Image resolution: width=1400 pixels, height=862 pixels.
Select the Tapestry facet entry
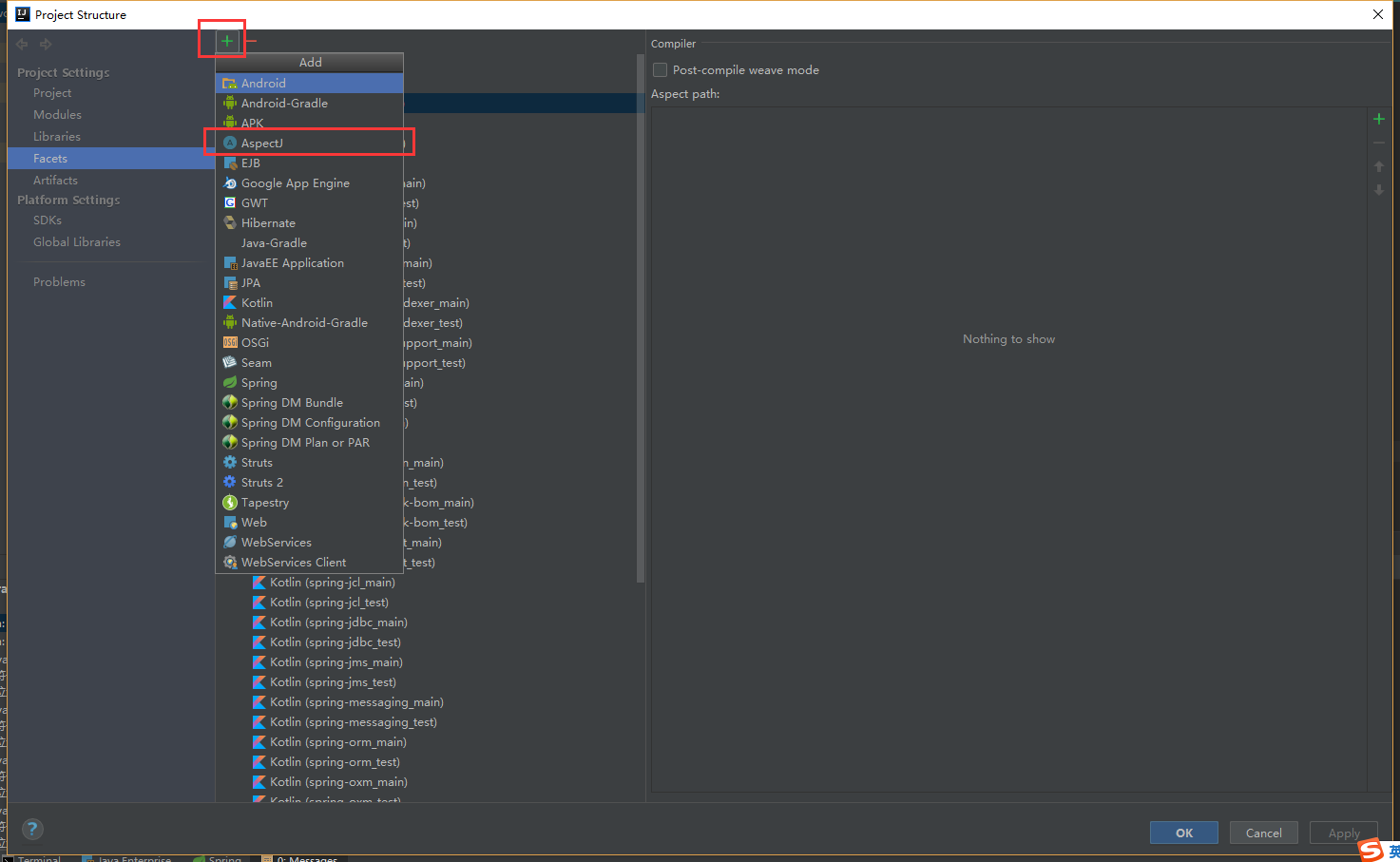310,503
